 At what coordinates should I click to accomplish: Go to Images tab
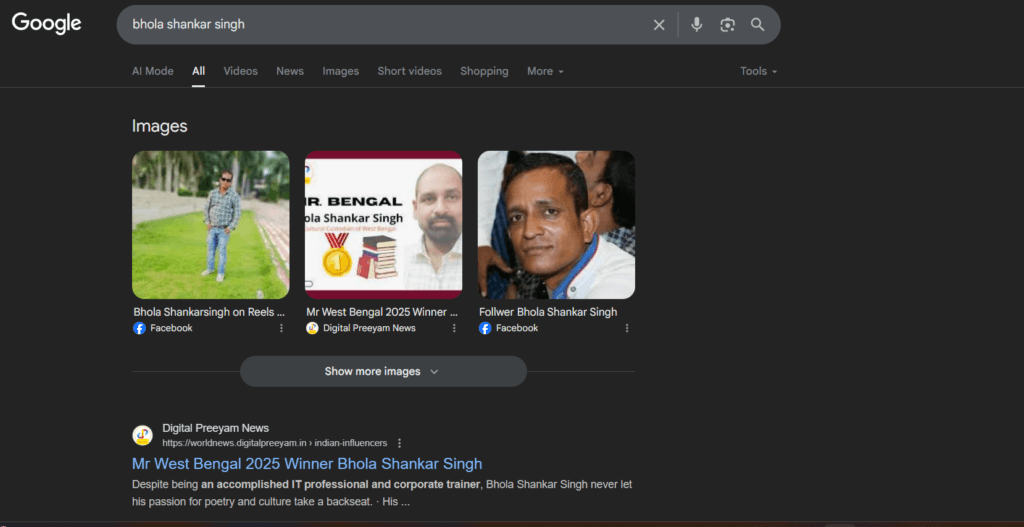[x=340, y=71]
